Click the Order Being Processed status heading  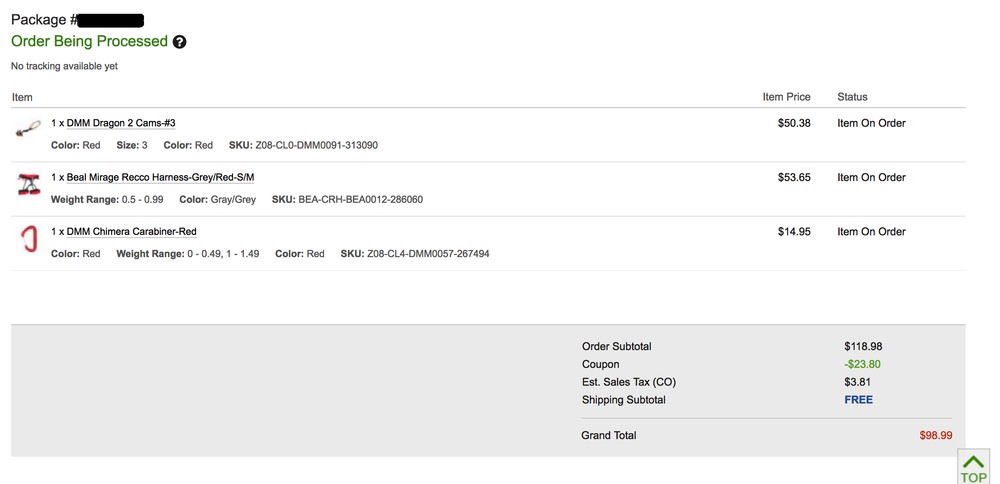coord(89,41)
